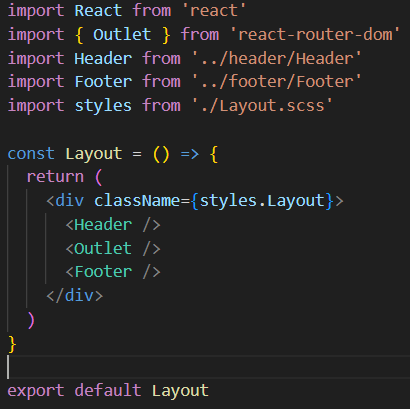This screenshot has height=409, width=410.
Task: Click the "<Footer />" JSX tag
Action: (113, 272)
